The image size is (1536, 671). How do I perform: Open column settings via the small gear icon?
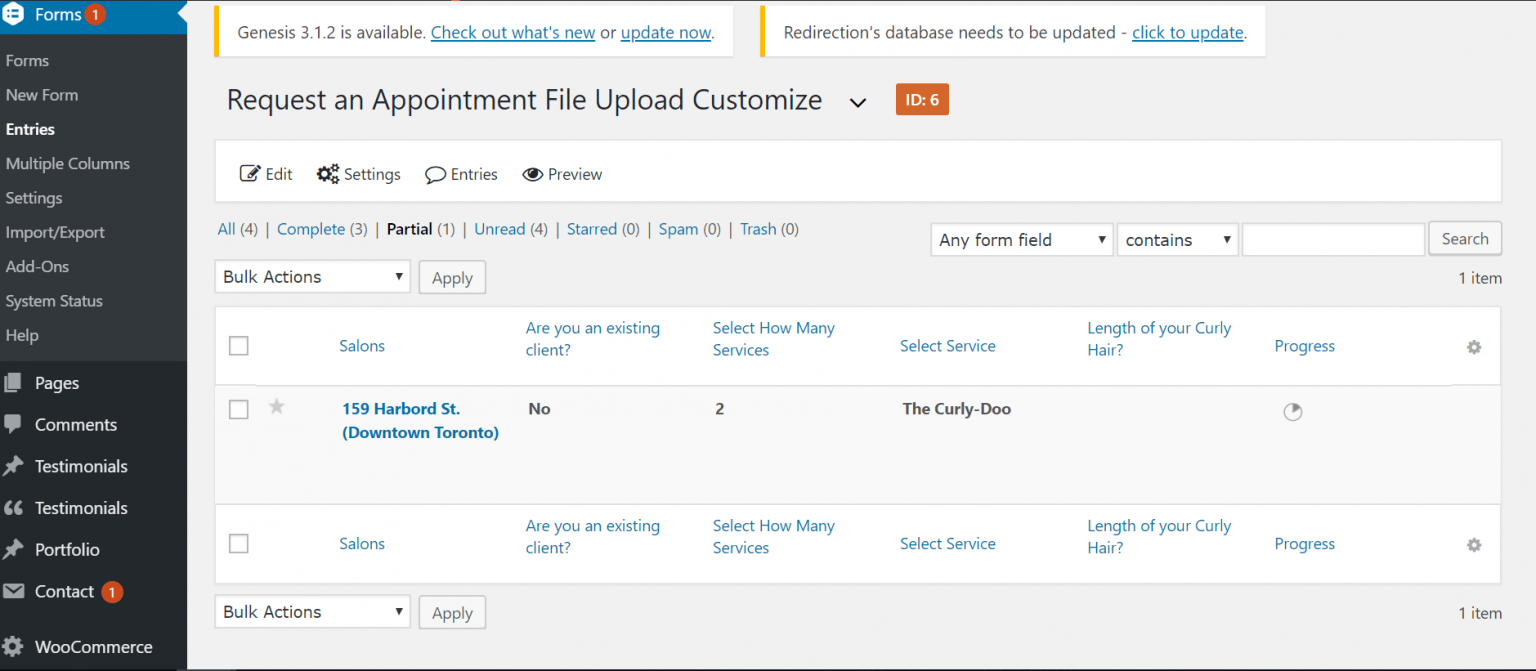pos(1473,346)
